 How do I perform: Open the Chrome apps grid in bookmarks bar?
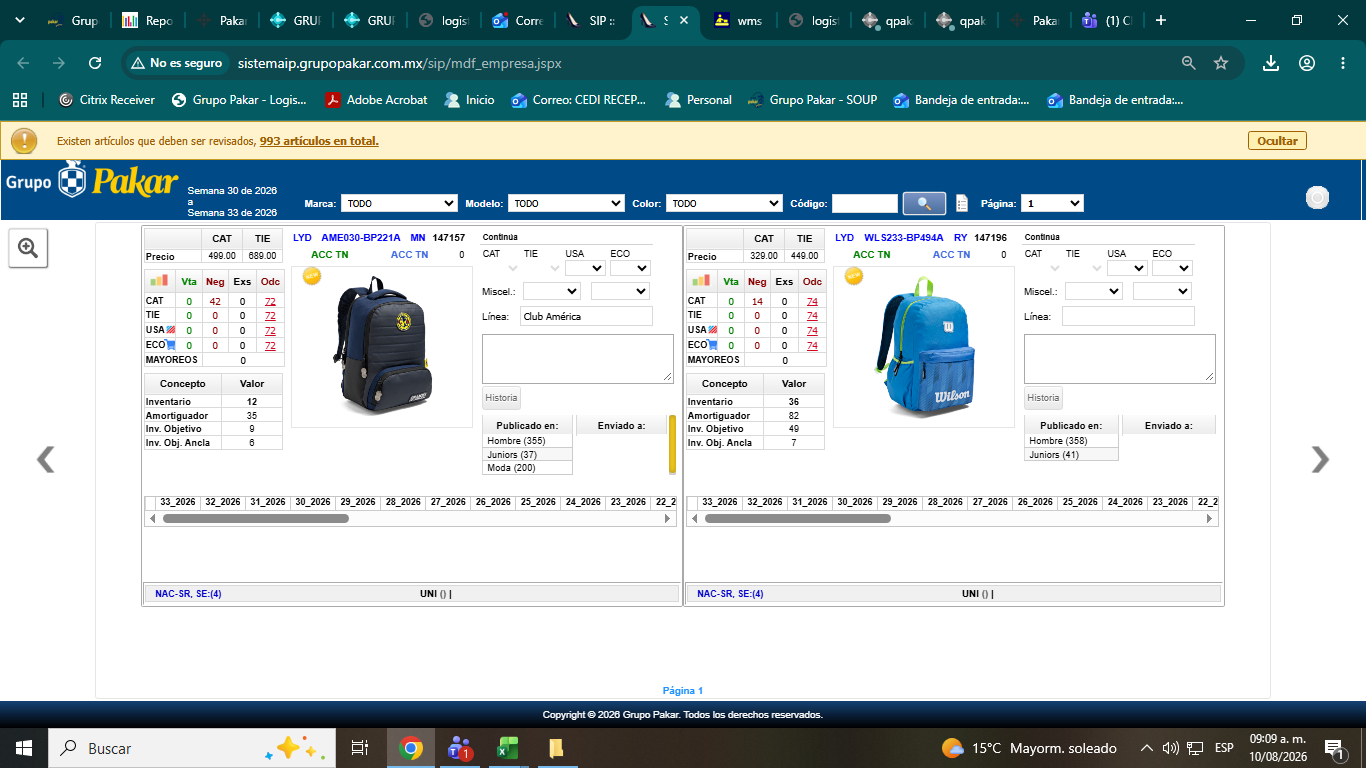click(19, 100)
